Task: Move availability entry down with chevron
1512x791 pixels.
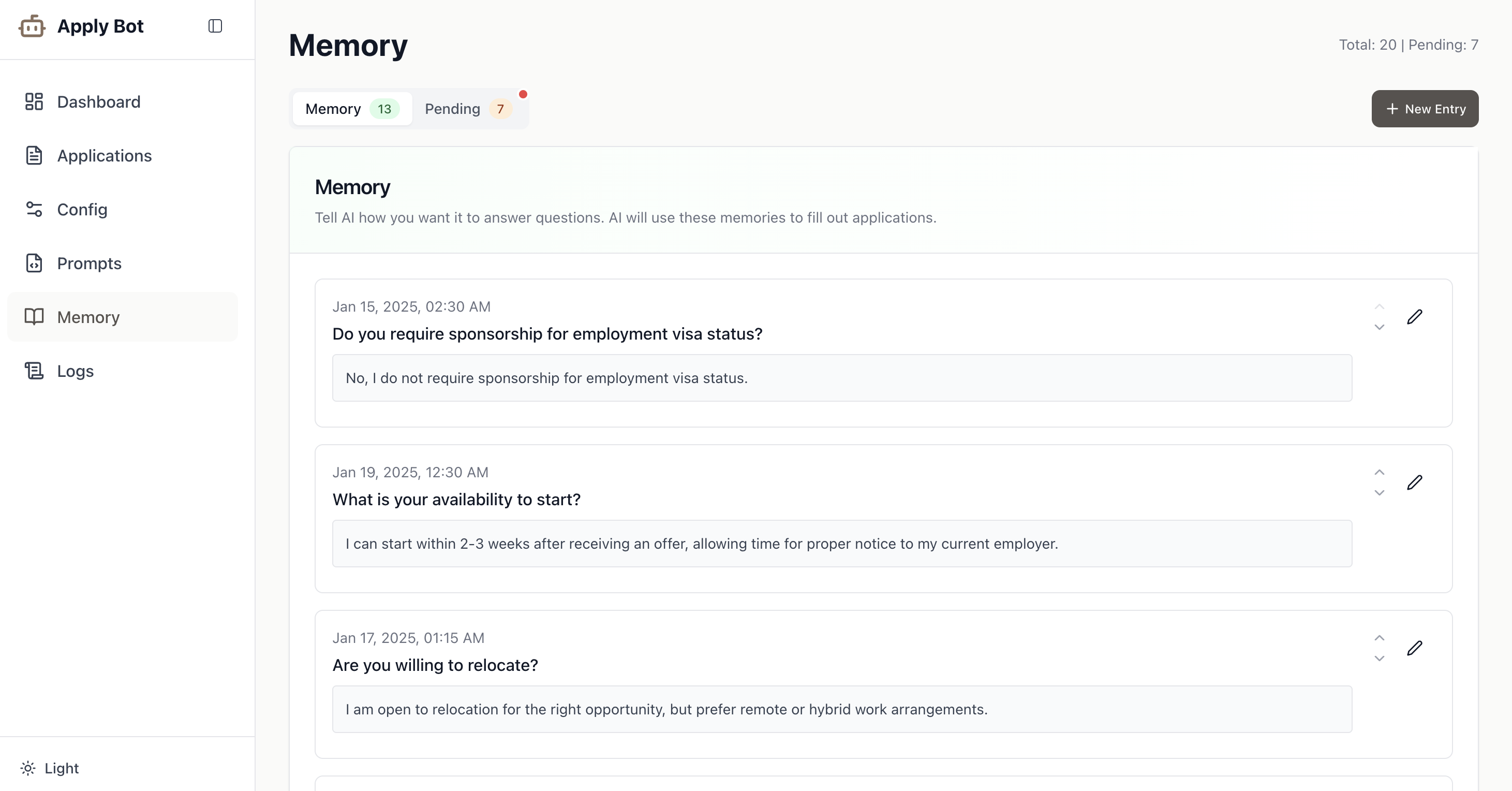Action: (1380, 493)
